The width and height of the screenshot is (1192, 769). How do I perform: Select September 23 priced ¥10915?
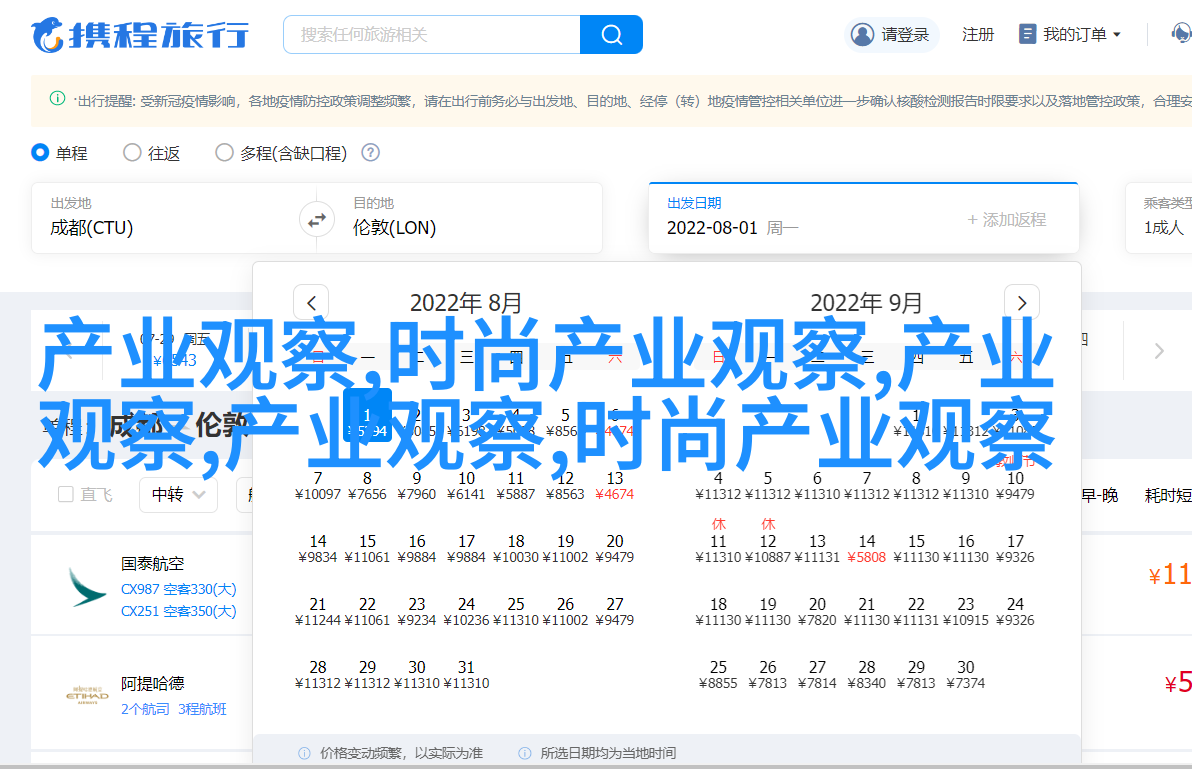click(965, 612)
